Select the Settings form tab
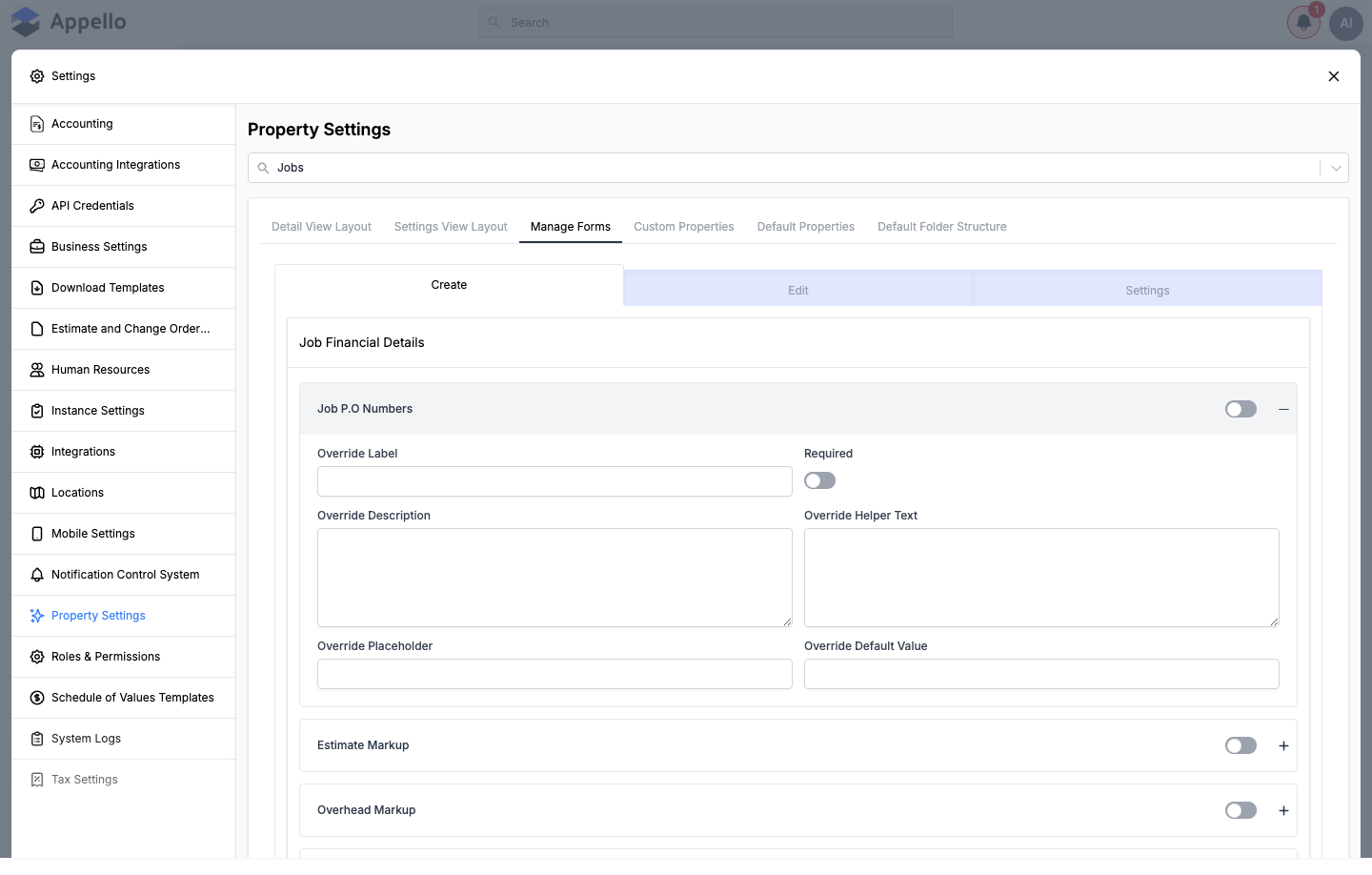This screenshot has height=875, width=1372. pyautogui.click(x=1147, y=290)
